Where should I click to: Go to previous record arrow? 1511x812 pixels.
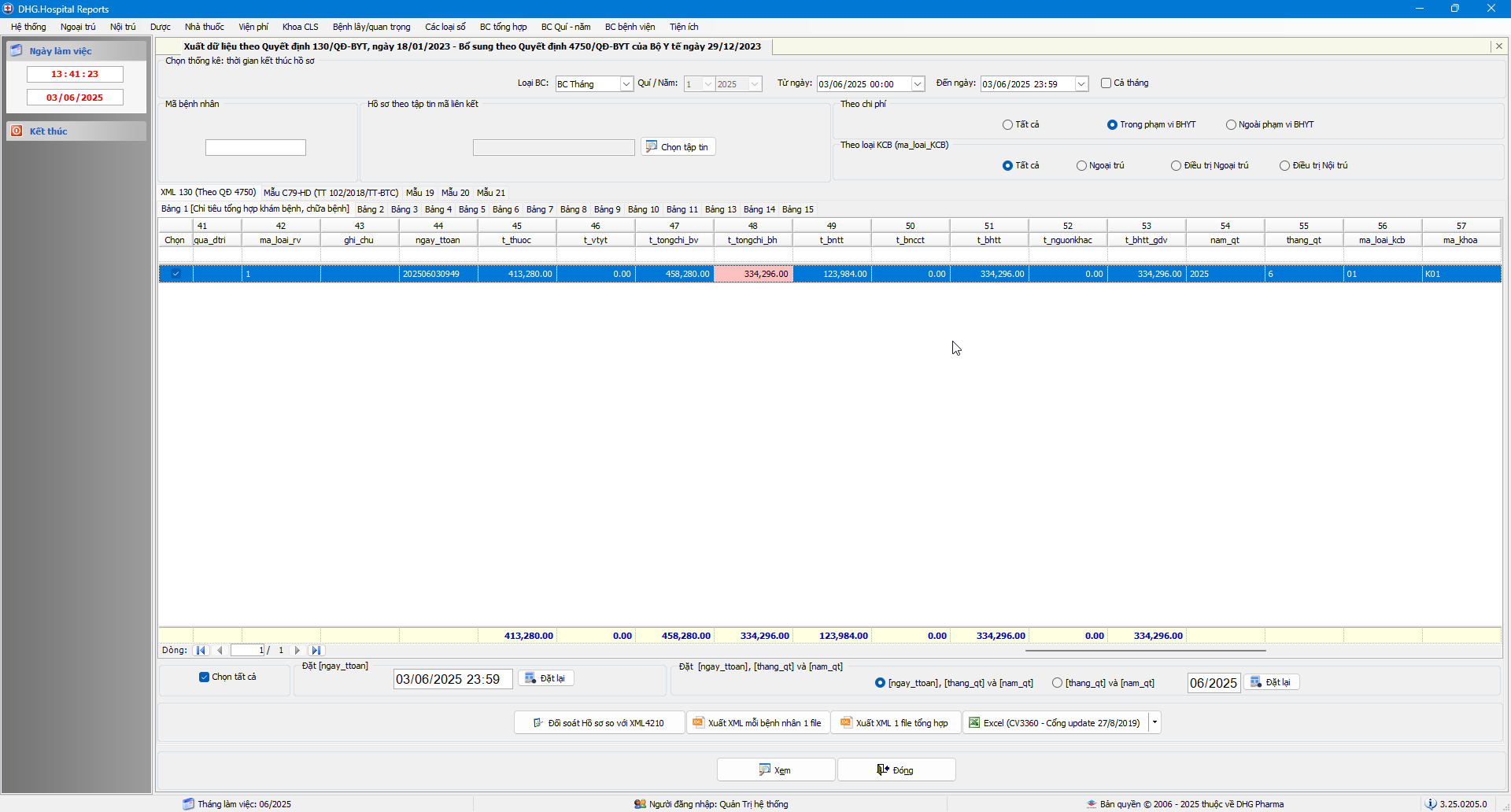[220, 650]
